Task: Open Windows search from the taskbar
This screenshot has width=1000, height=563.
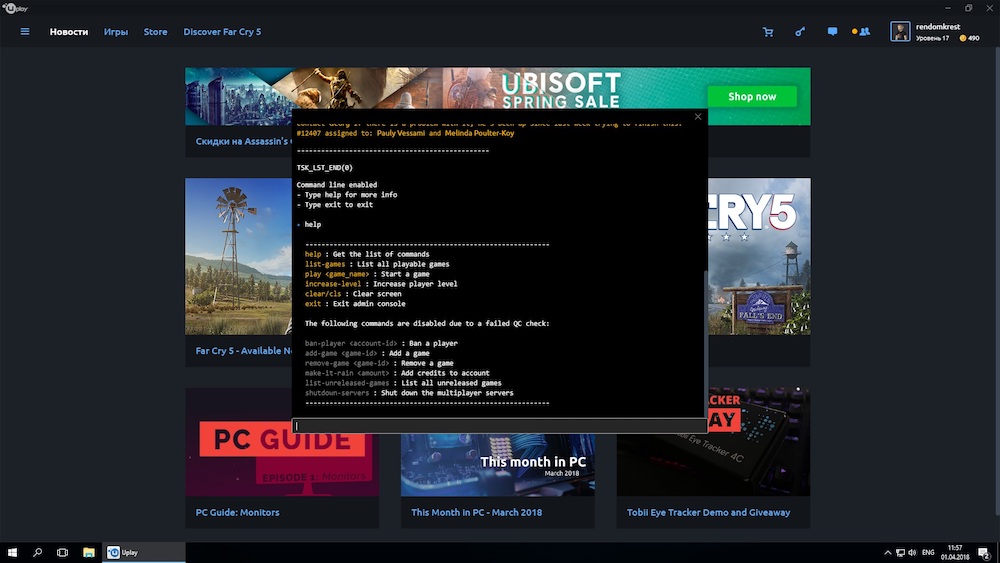Action: 37,552
